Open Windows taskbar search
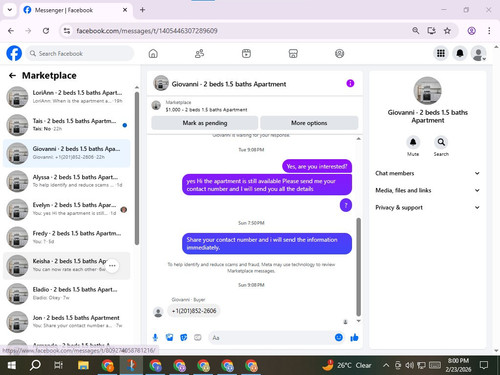500x375 pixels. click(x=35, y=365)
